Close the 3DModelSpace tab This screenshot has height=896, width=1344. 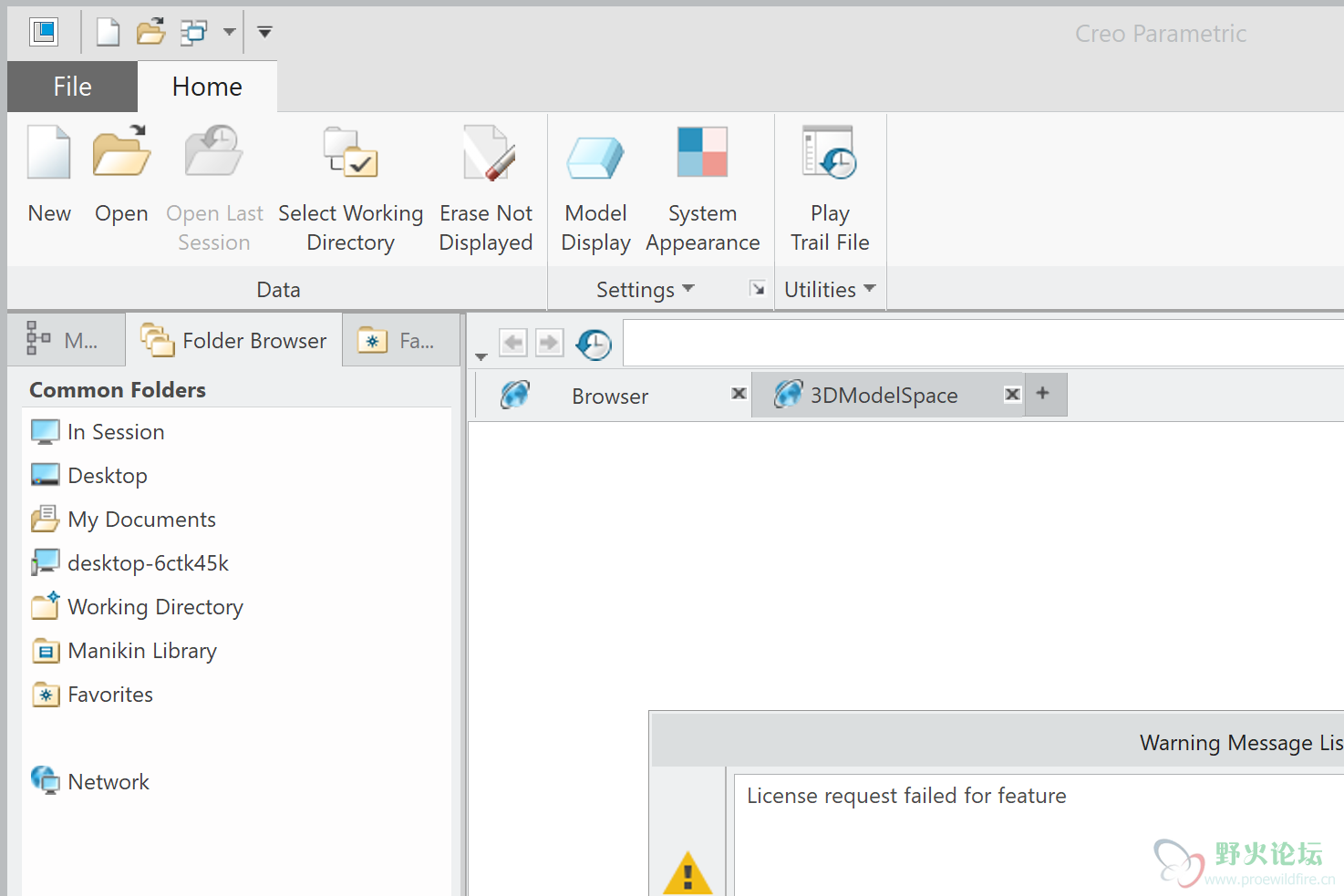[1012, 394]
